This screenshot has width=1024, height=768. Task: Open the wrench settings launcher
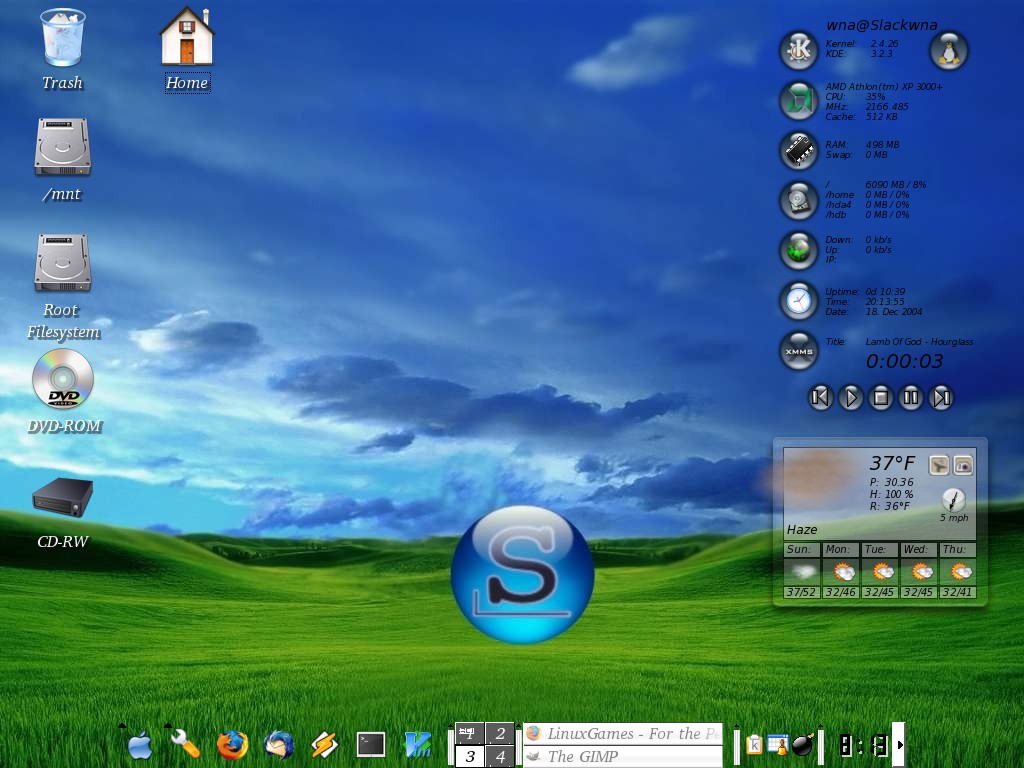point(185,744)
